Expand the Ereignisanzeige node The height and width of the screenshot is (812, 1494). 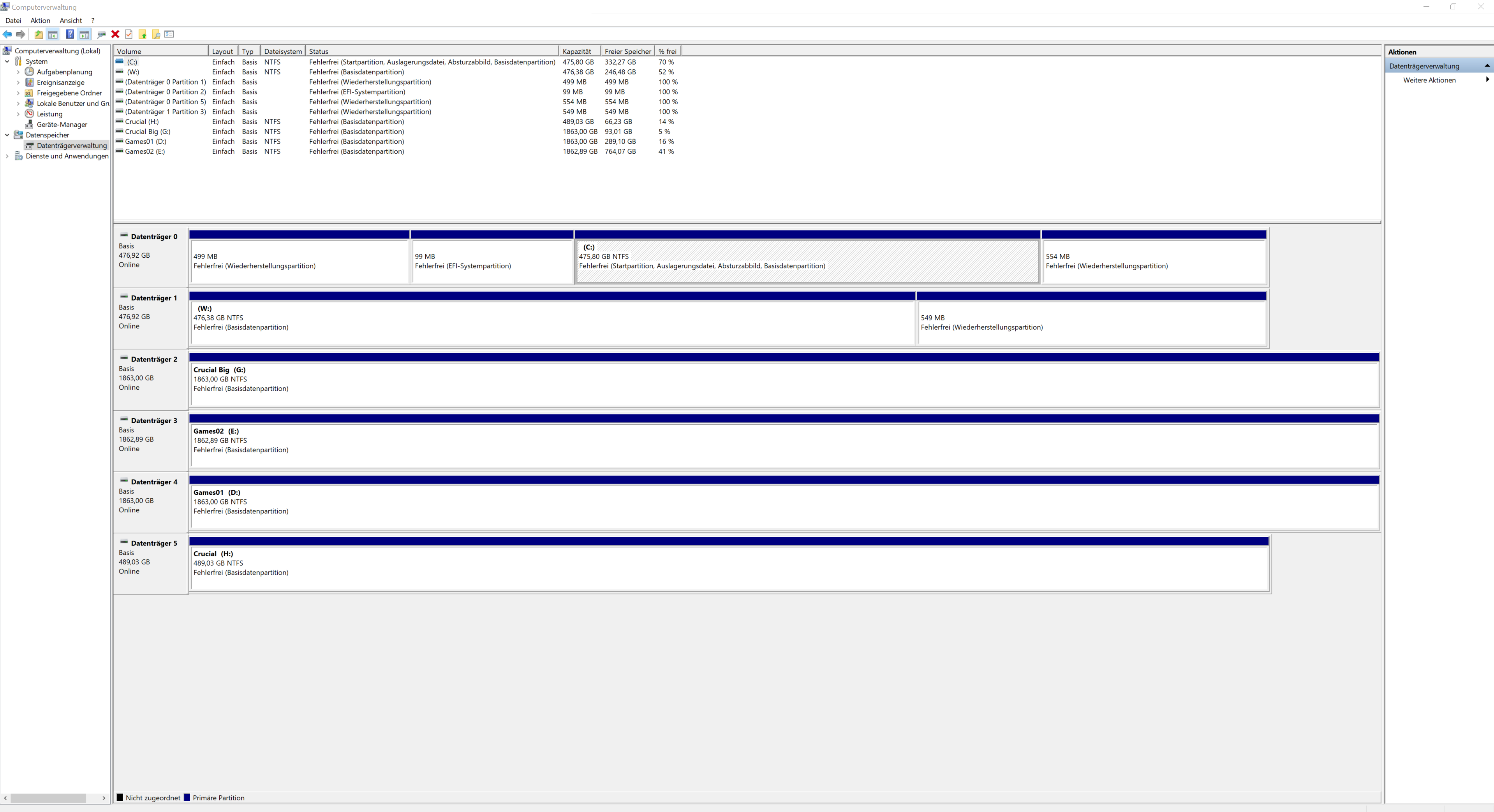click(x=18, y=82)
